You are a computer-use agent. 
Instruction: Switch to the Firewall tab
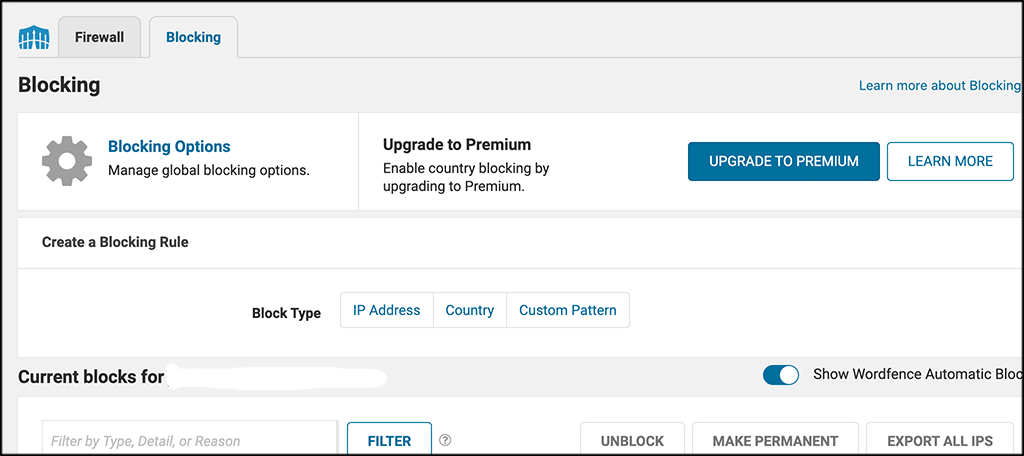99,37
